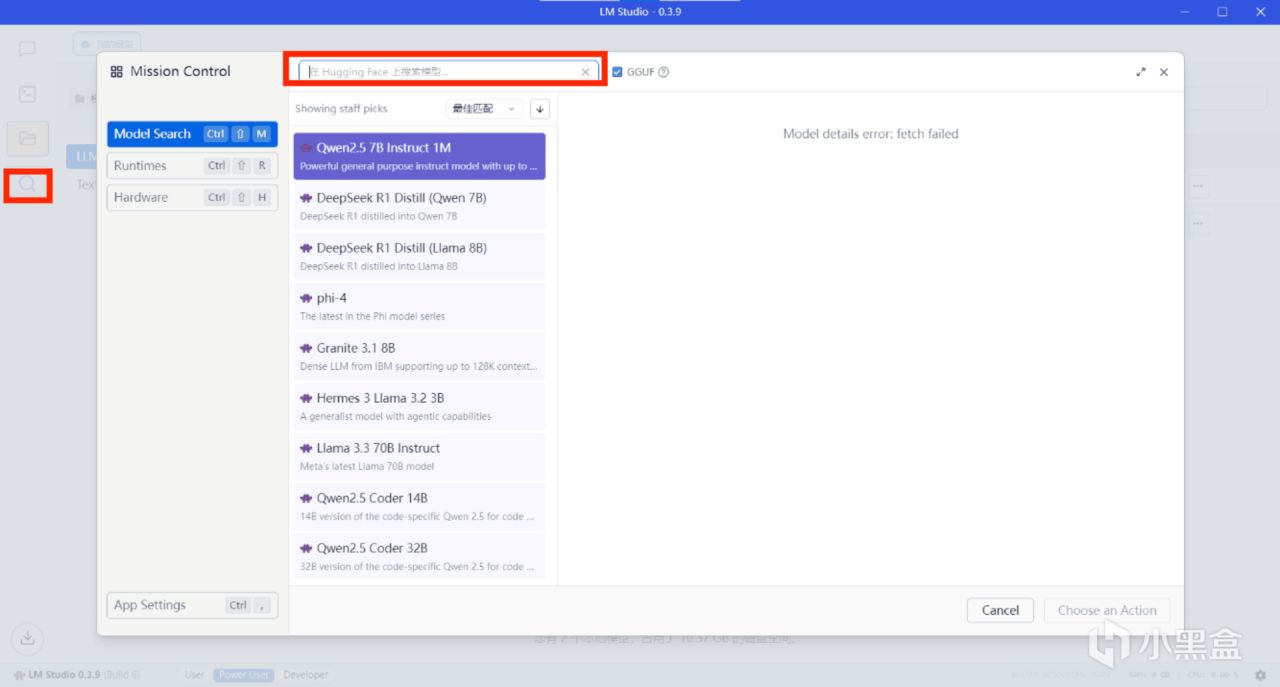Viewport: 1280px width, 687px height.
Task: Toggle the GGUF checkbox
Action: 617,72
